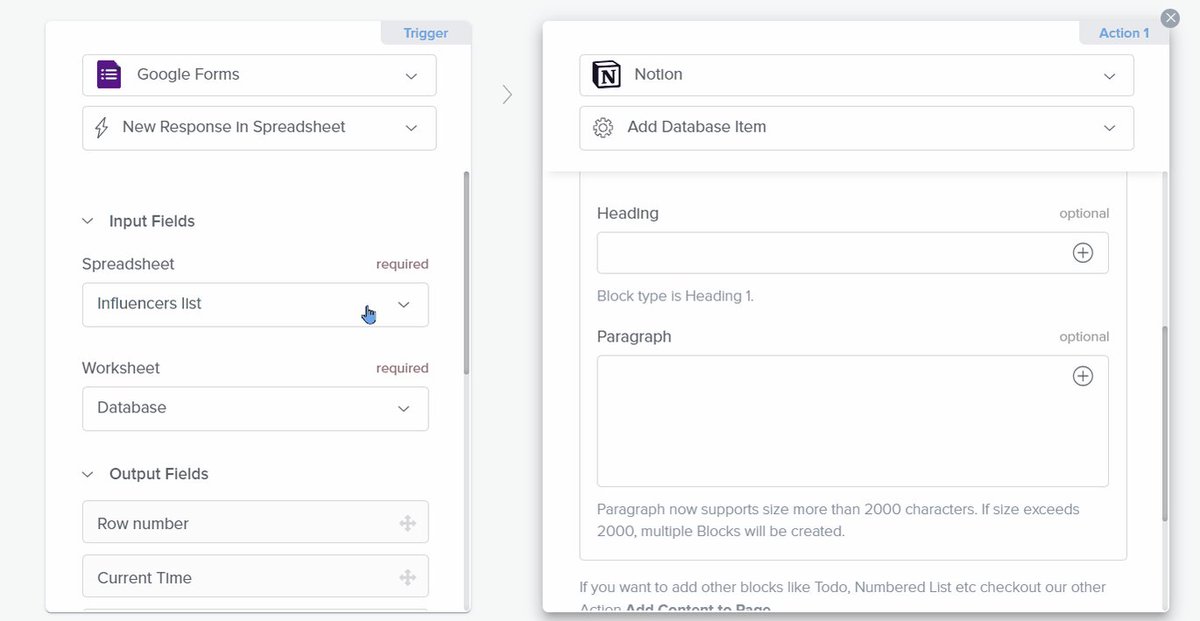Open the Influencers list spreadsheet dropdown
Viewport: 1200px width, 621px height.
pos(255,304)
